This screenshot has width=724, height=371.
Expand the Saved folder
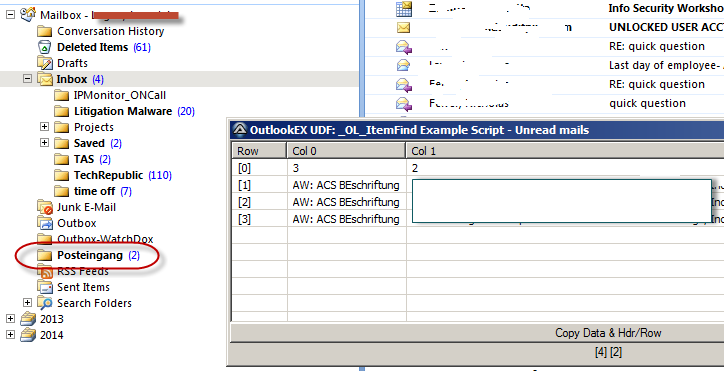[44, 143]
